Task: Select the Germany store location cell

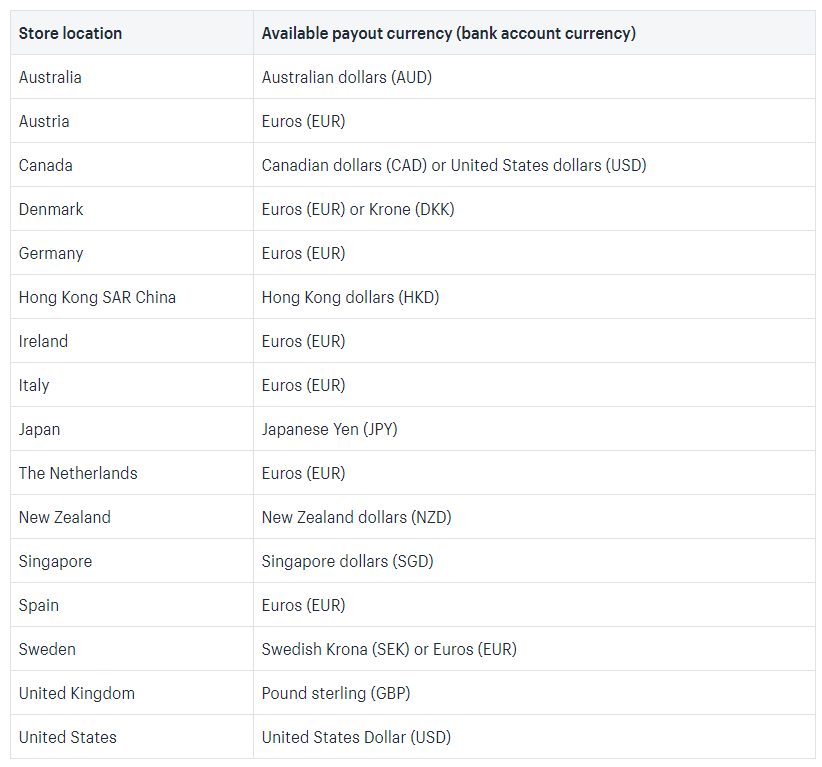Action: tap(51, 253)
